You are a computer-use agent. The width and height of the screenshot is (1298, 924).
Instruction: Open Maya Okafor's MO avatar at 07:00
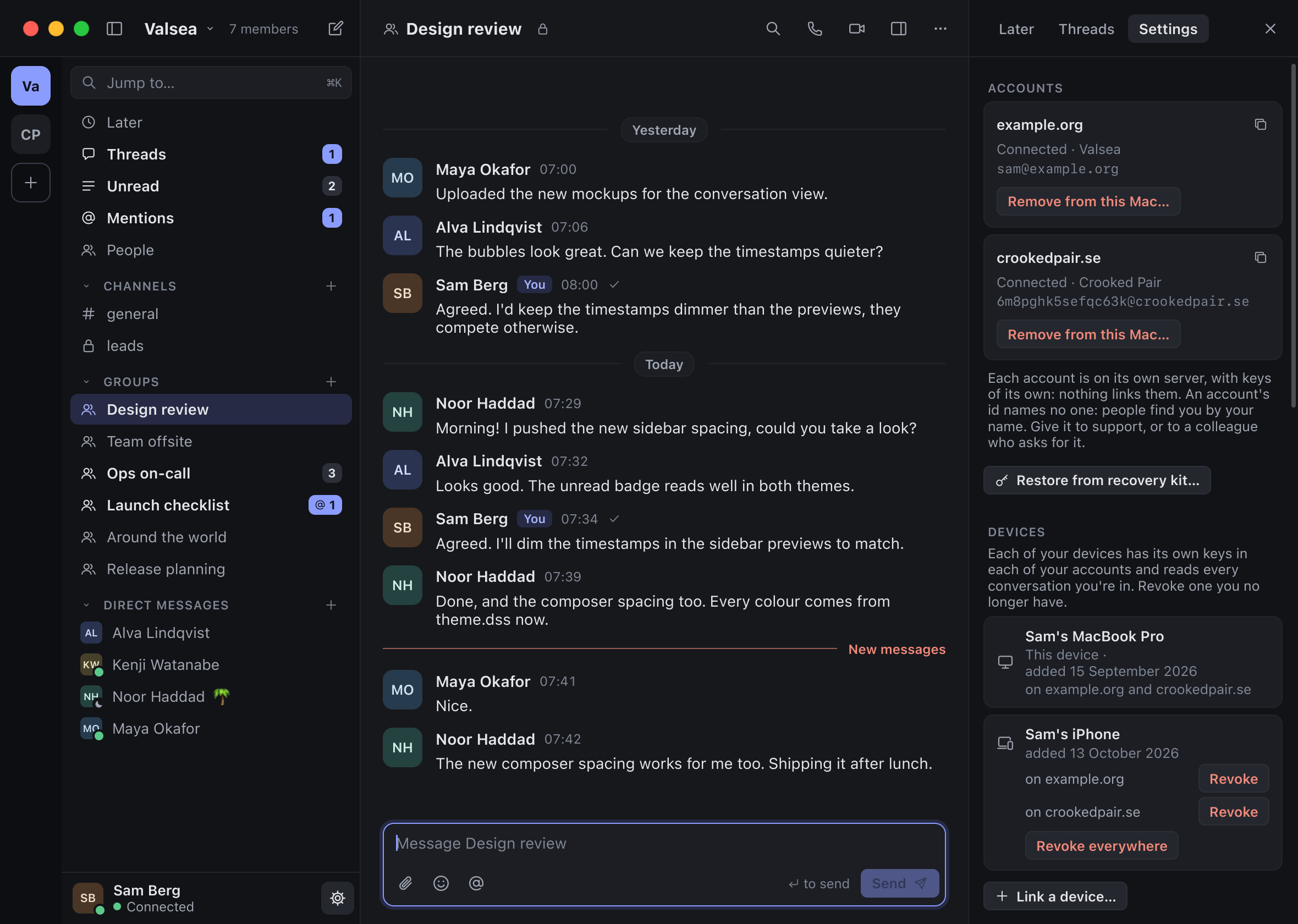402,178
